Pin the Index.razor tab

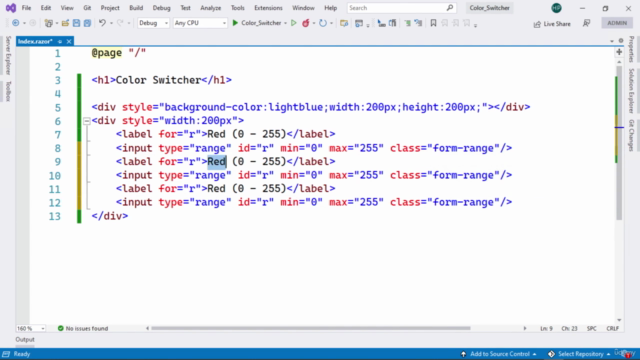pyautogui.click(x=60, y=41)
